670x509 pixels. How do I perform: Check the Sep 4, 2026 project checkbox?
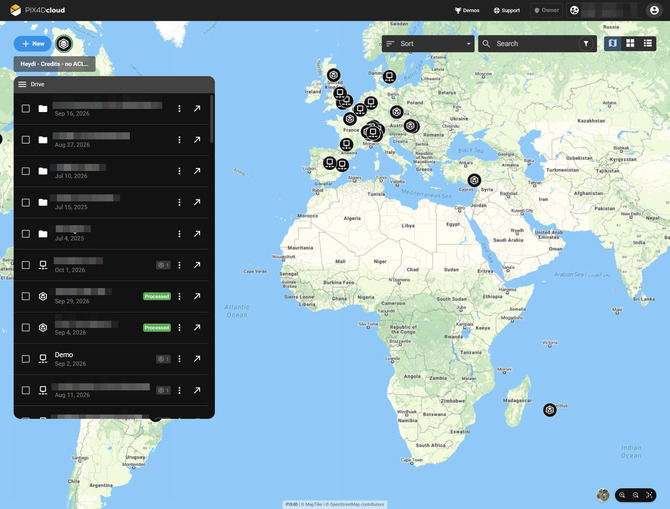[x=26, y=327]
